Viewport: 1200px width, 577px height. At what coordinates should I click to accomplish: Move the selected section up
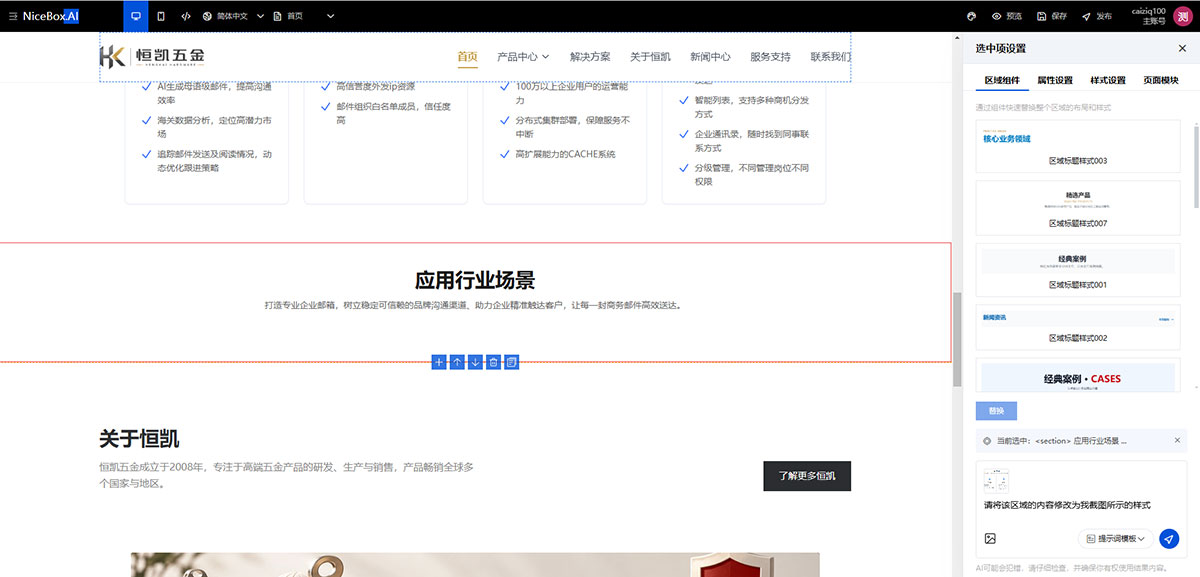[x=457, y=361]
